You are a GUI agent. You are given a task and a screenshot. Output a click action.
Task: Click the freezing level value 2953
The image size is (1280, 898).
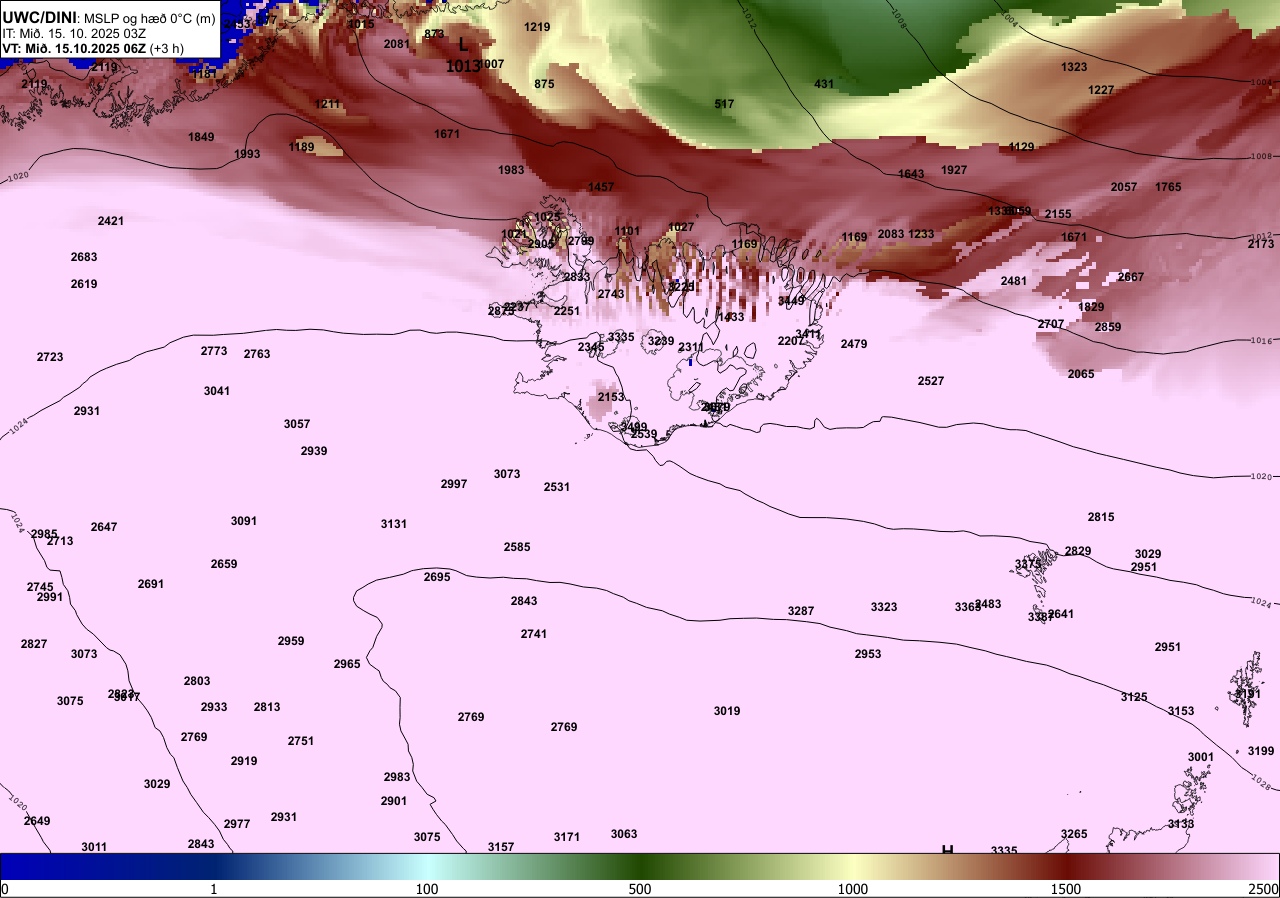coord(868,654)
